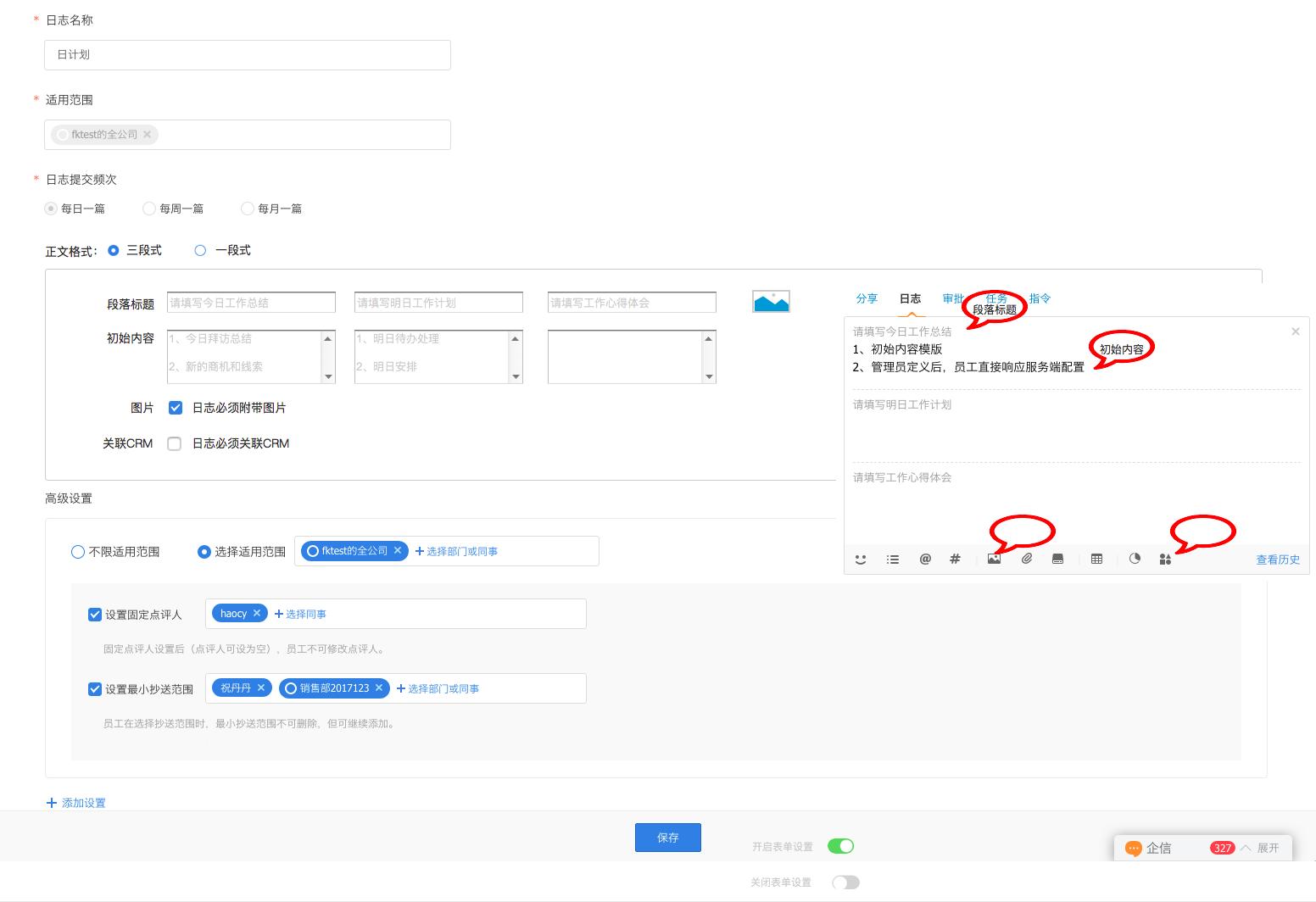Image resolution: width=1316 pixels, height=902 pixels.
Task: Click the 企信 chat bubble icon
Action: click(1133, 848)
